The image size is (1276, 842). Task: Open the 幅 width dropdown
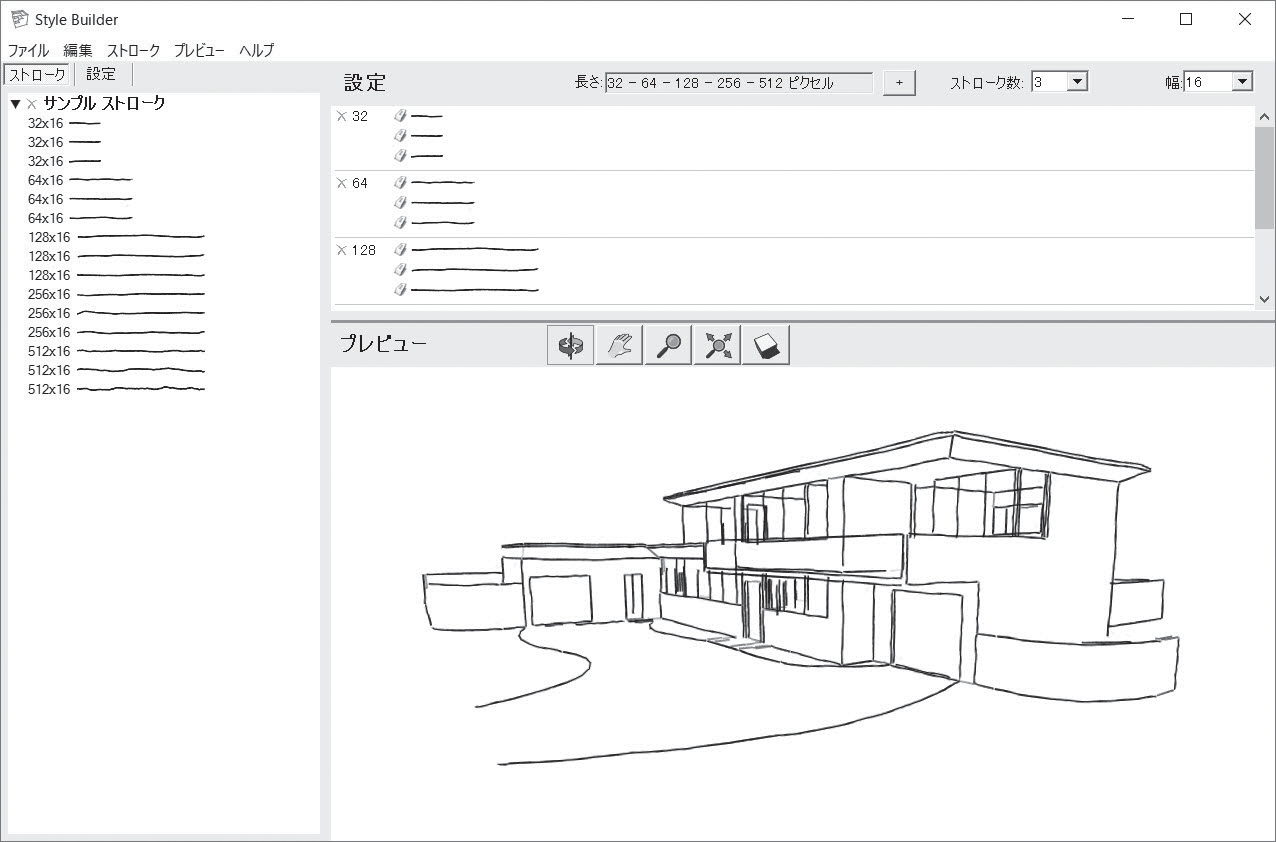[x=1242, y=82]
